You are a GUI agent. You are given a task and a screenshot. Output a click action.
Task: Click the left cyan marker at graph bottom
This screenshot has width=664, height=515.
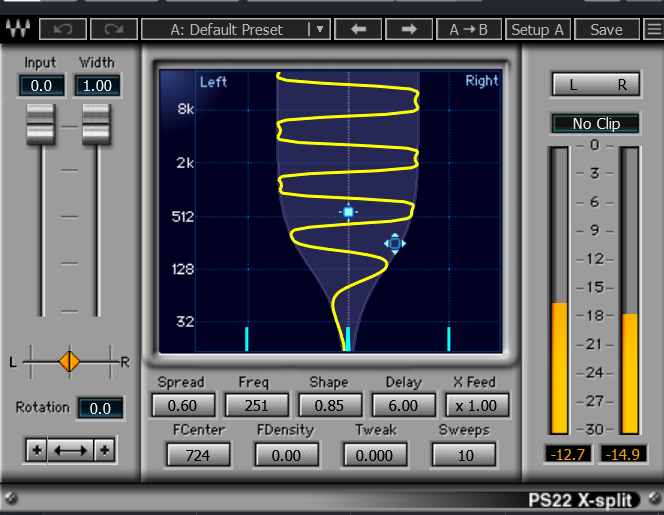click(247, 339)
